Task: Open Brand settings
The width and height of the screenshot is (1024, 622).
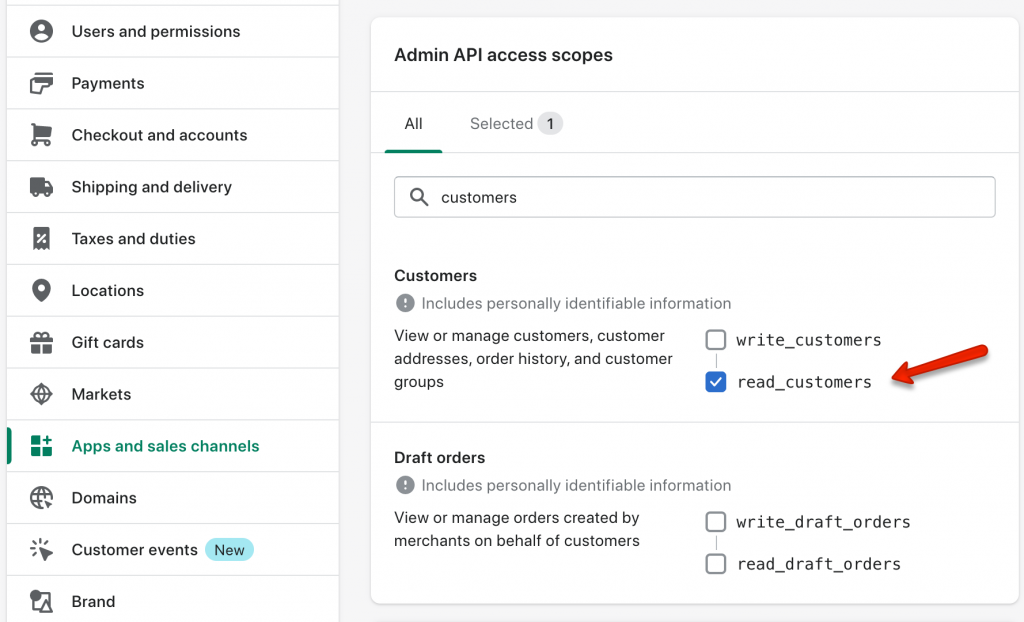Action: (172, 601)
